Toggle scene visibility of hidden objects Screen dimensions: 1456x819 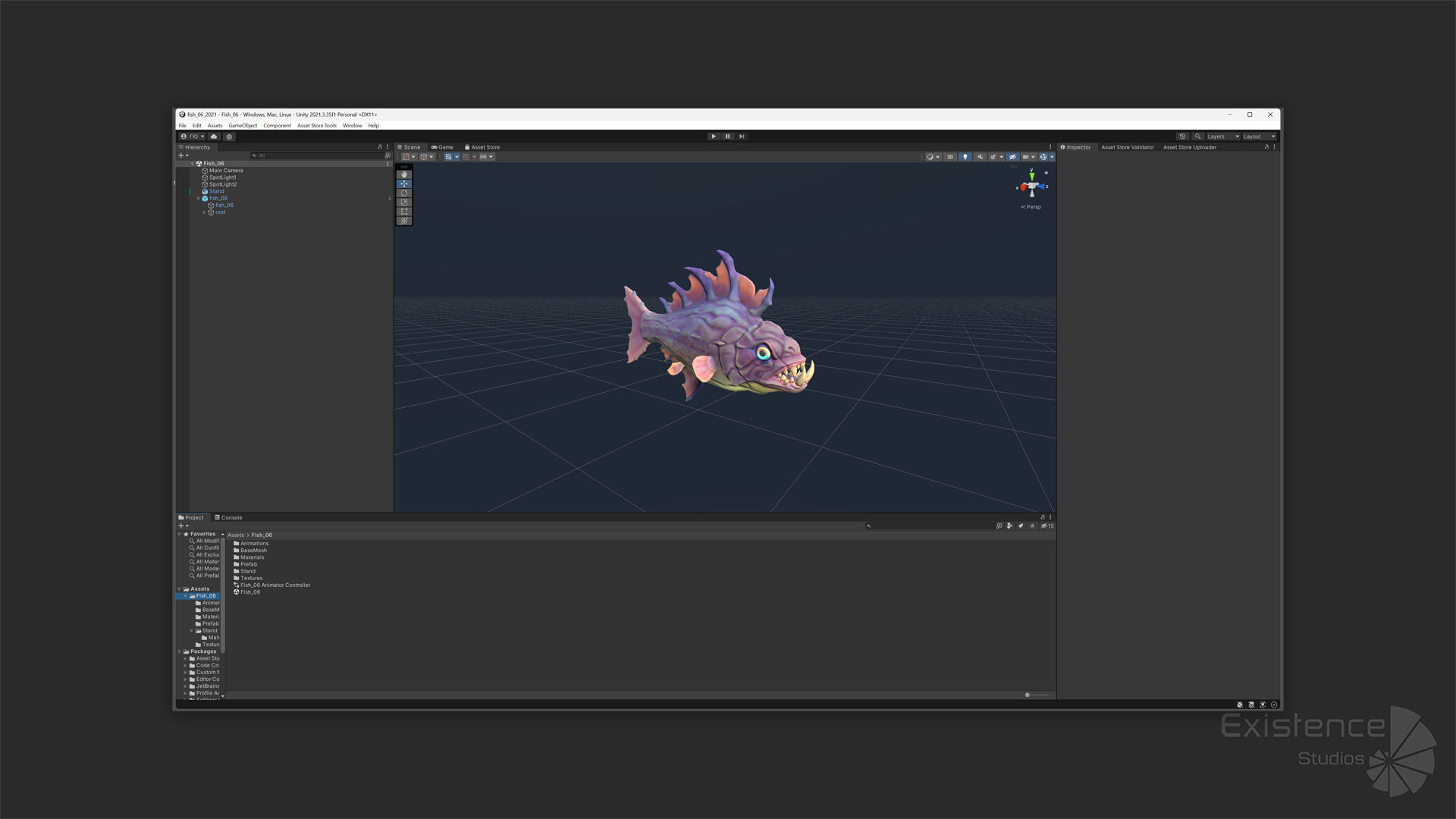point(1012,157)
